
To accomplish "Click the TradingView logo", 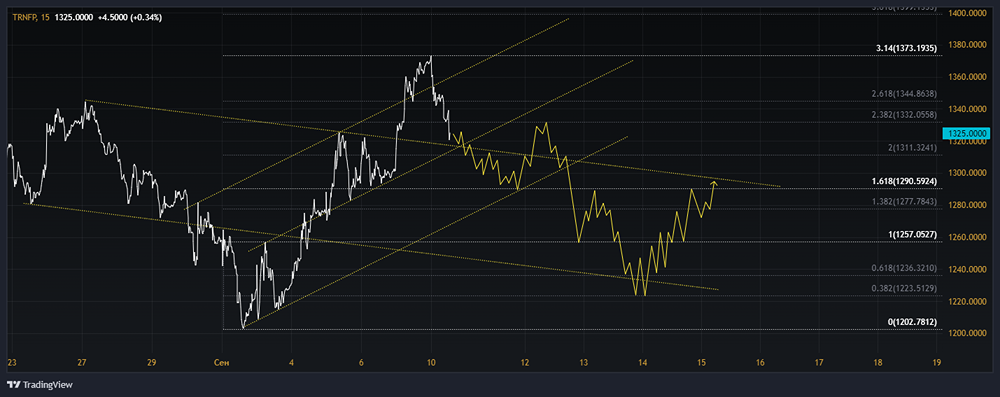I will (40, 385).
